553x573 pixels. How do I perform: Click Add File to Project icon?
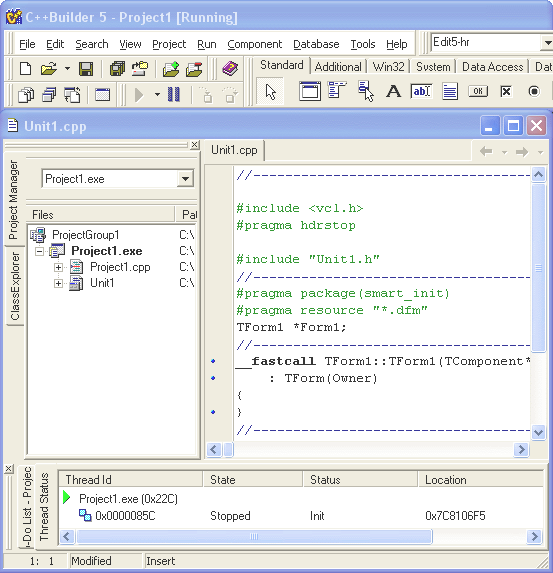[x=171, y=69]
